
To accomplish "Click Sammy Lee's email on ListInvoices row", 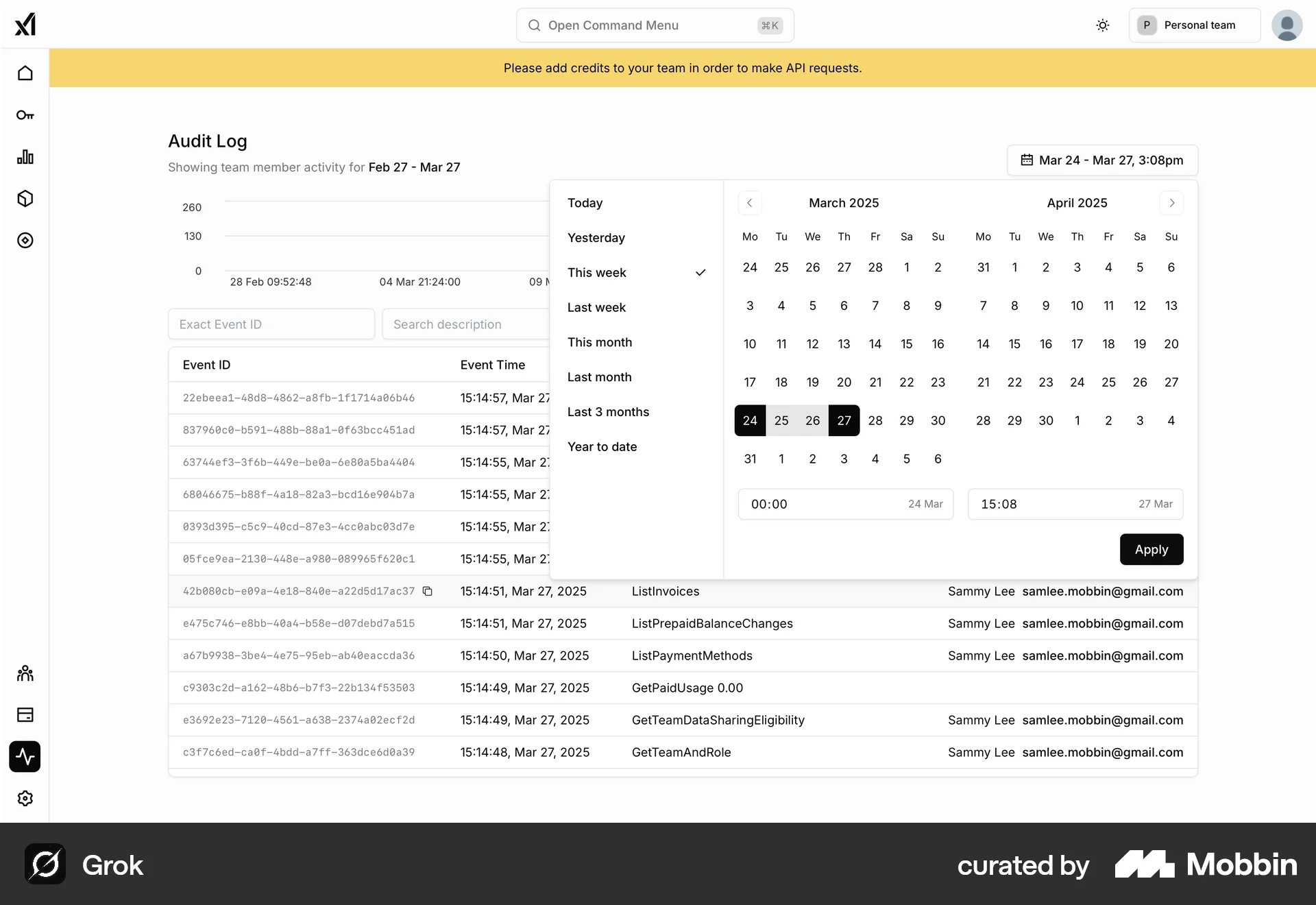I will [x=1103, y=591].
